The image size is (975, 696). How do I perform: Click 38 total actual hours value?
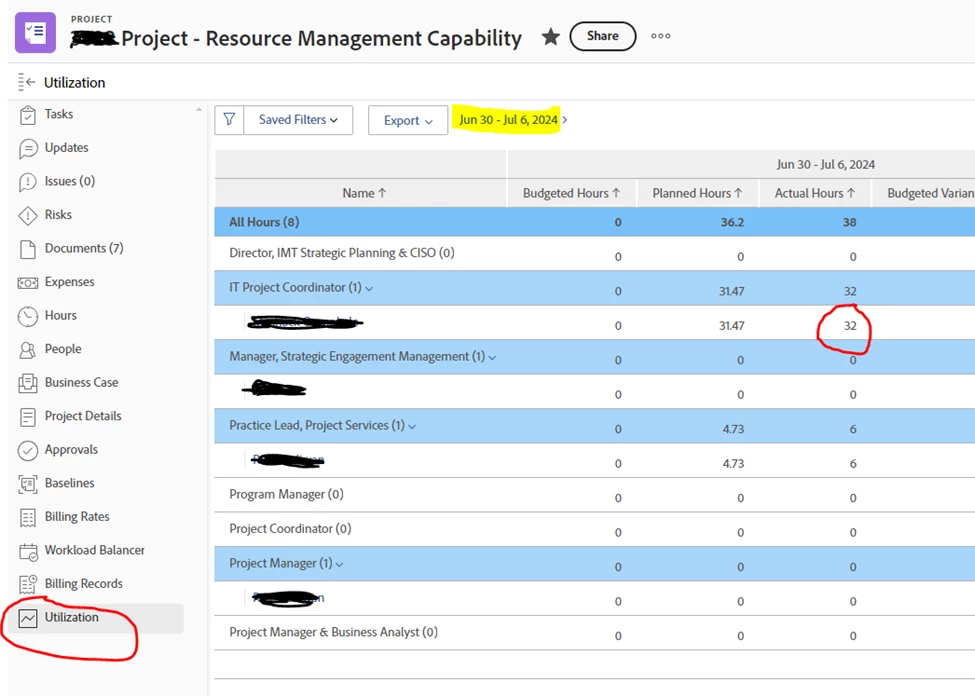pyautogui.click(x=849, y=223)
